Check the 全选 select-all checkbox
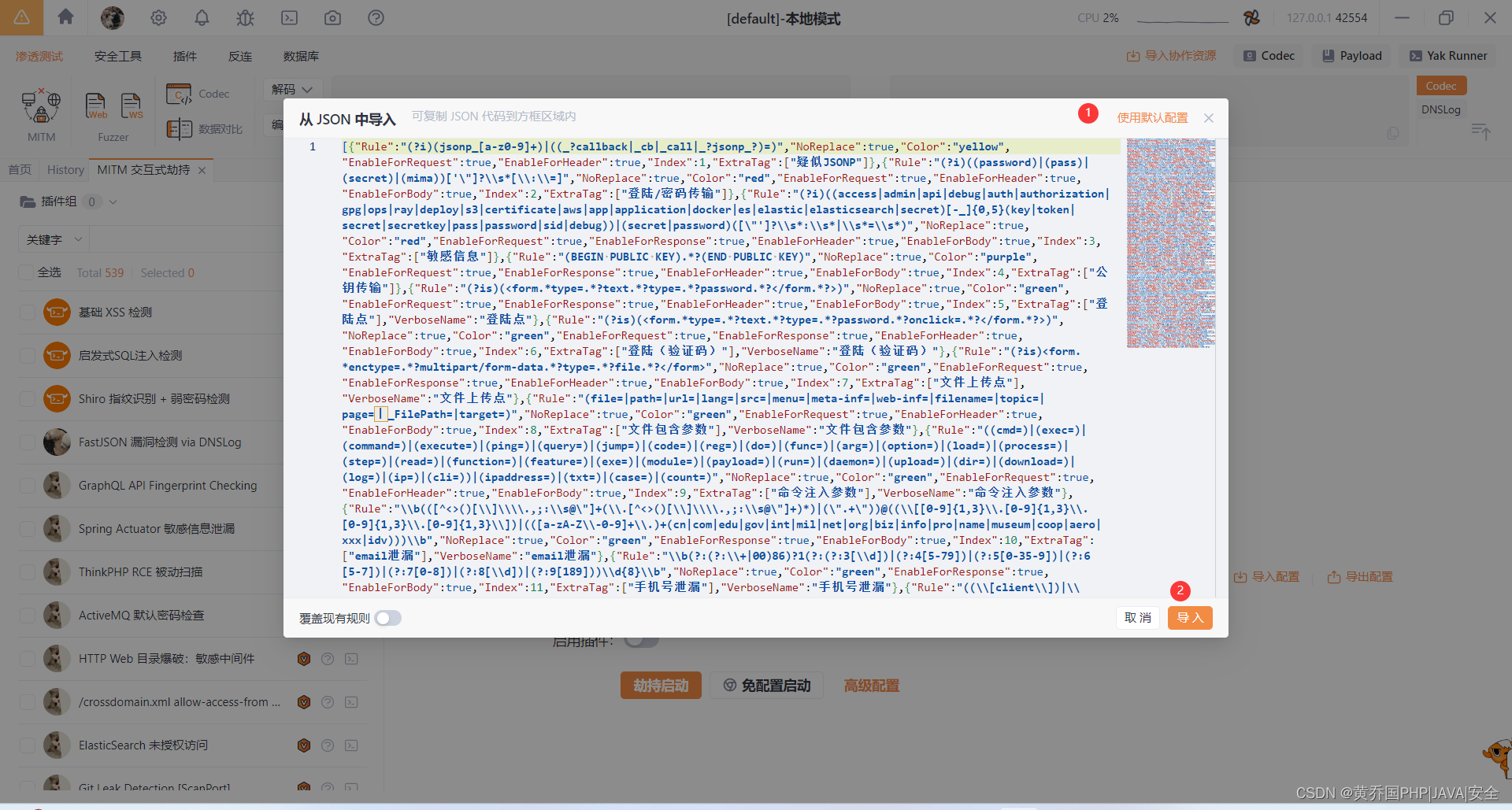 click(26, 272)
